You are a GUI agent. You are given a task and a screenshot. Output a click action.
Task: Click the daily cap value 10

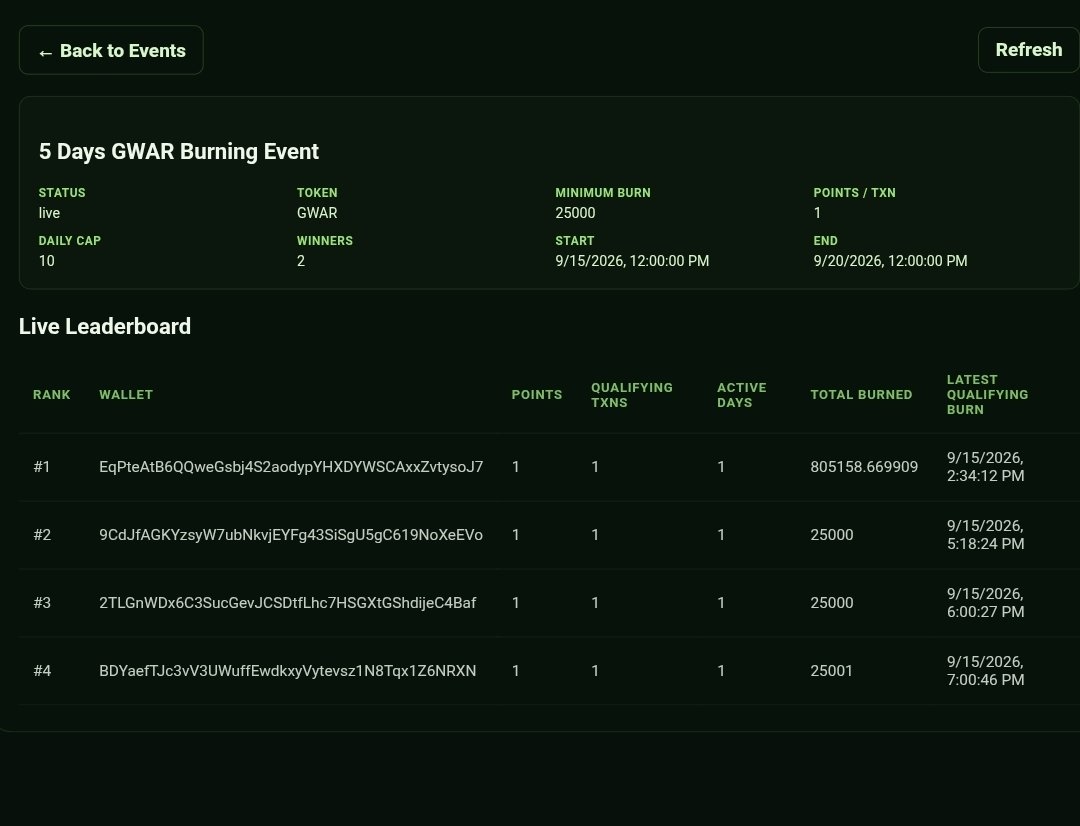[x=46, y=261]
